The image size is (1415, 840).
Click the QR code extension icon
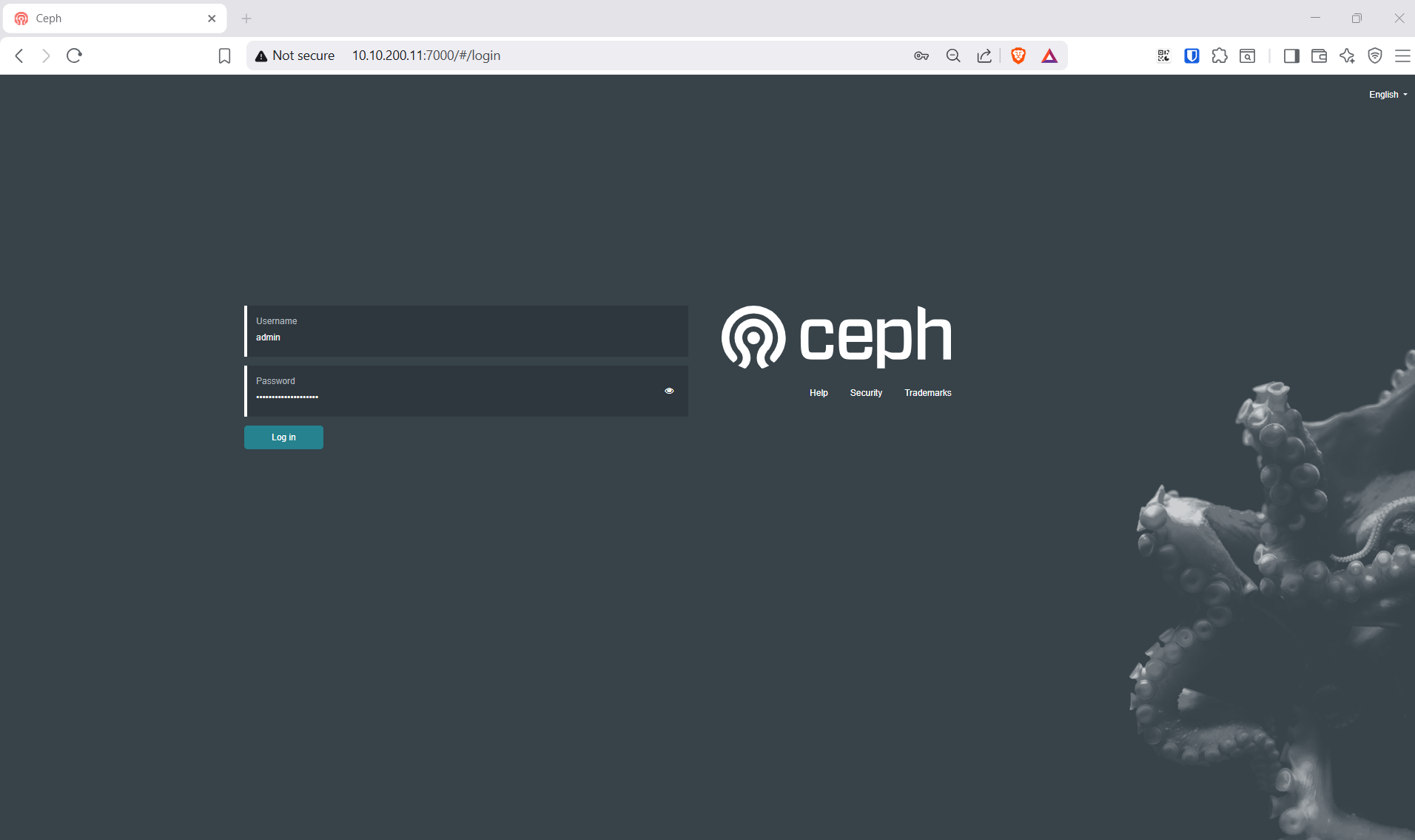[1163, 56]
